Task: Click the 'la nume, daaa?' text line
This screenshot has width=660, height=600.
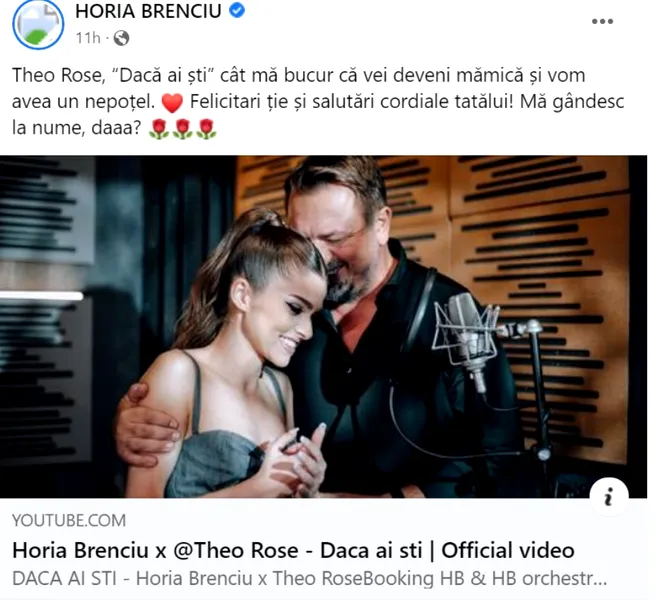Action: tap(76, 128)
